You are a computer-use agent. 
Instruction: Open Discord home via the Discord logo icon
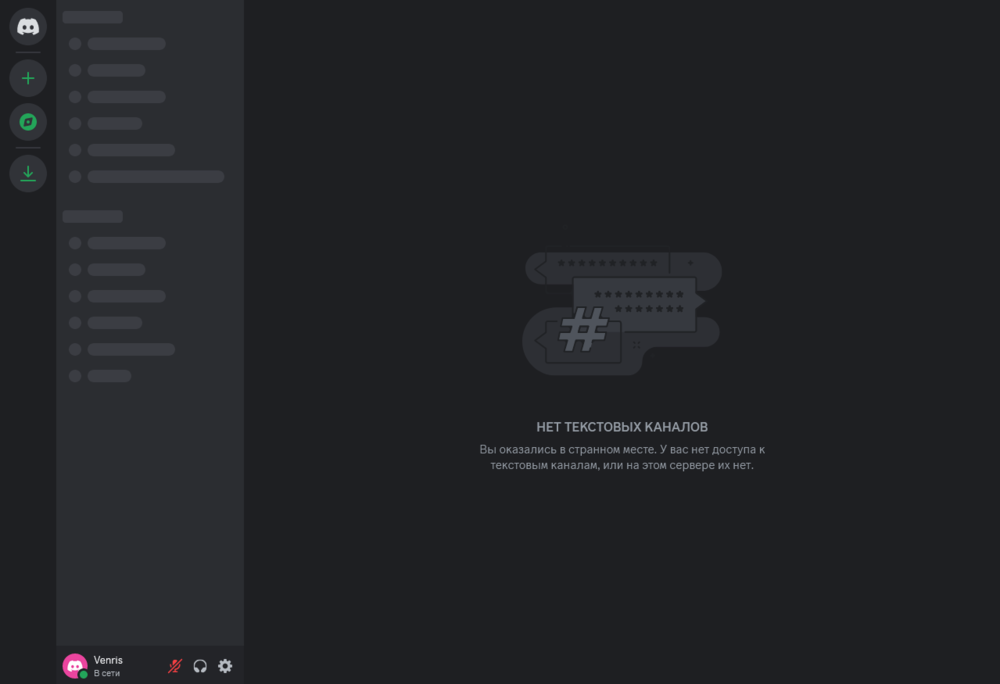(x=28, y=26)
